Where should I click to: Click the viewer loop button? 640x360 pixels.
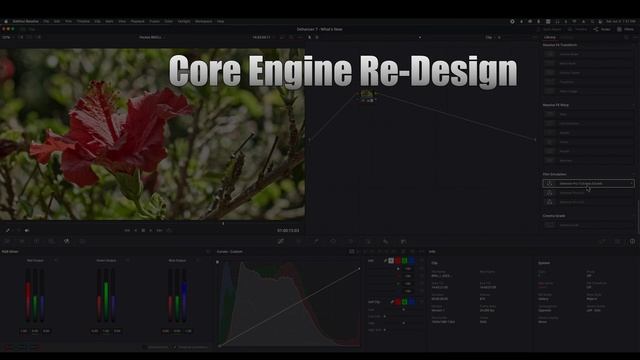point(169,231)
